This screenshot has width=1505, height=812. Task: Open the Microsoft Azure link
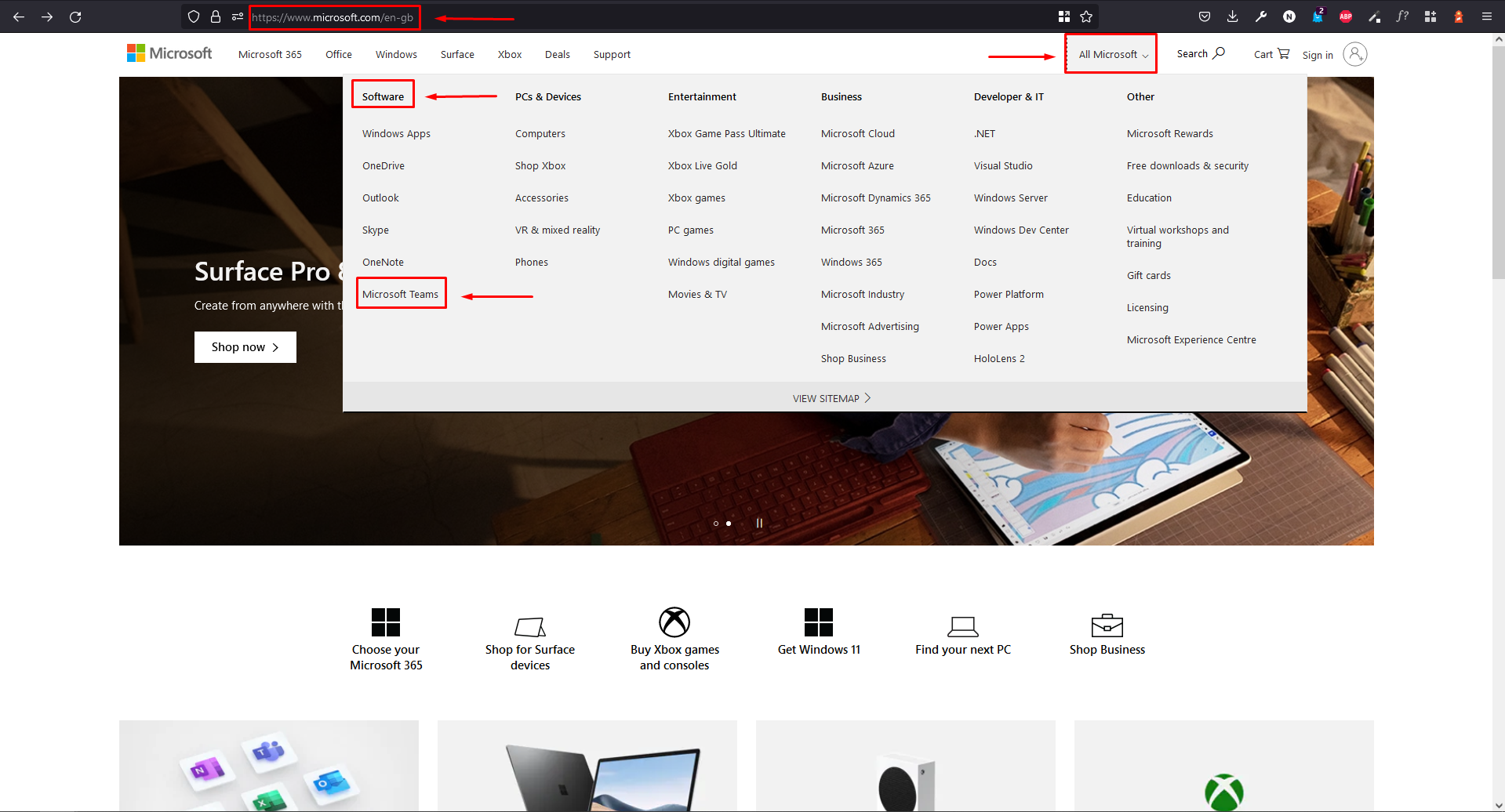(x=857, y=165)
